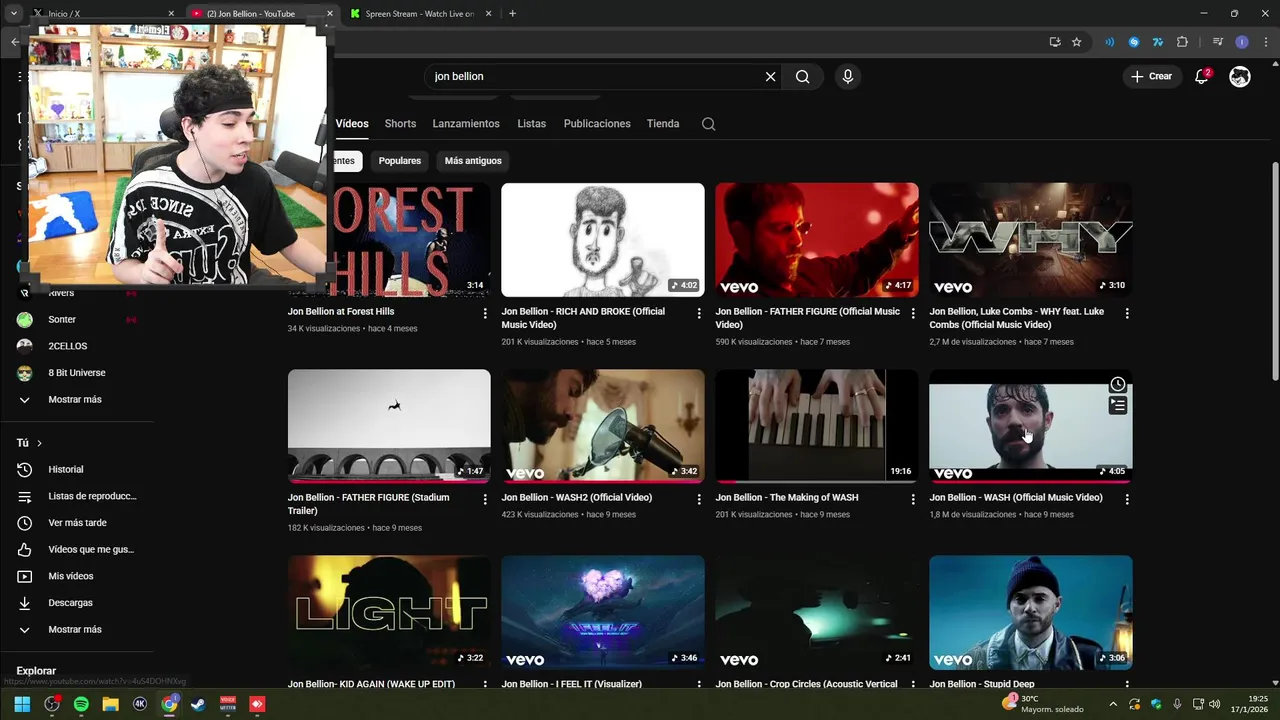Screen dimensions: 1280x720
Task: Click the install/cast screen icon in the address bar
Action: click(x=1055, y=42)
